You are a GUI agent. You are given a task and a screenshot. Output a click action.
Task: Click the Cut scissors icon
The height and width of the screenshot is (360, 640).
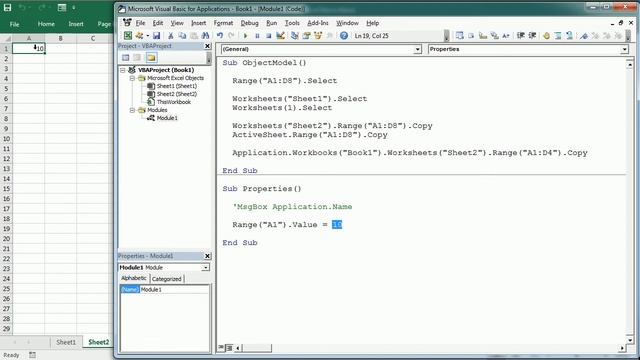pyautogui.click(x=171, y=36)
